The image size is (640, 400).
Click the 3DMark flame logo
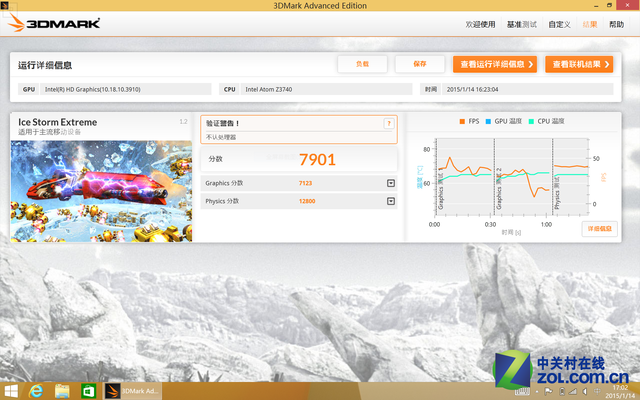16,23
